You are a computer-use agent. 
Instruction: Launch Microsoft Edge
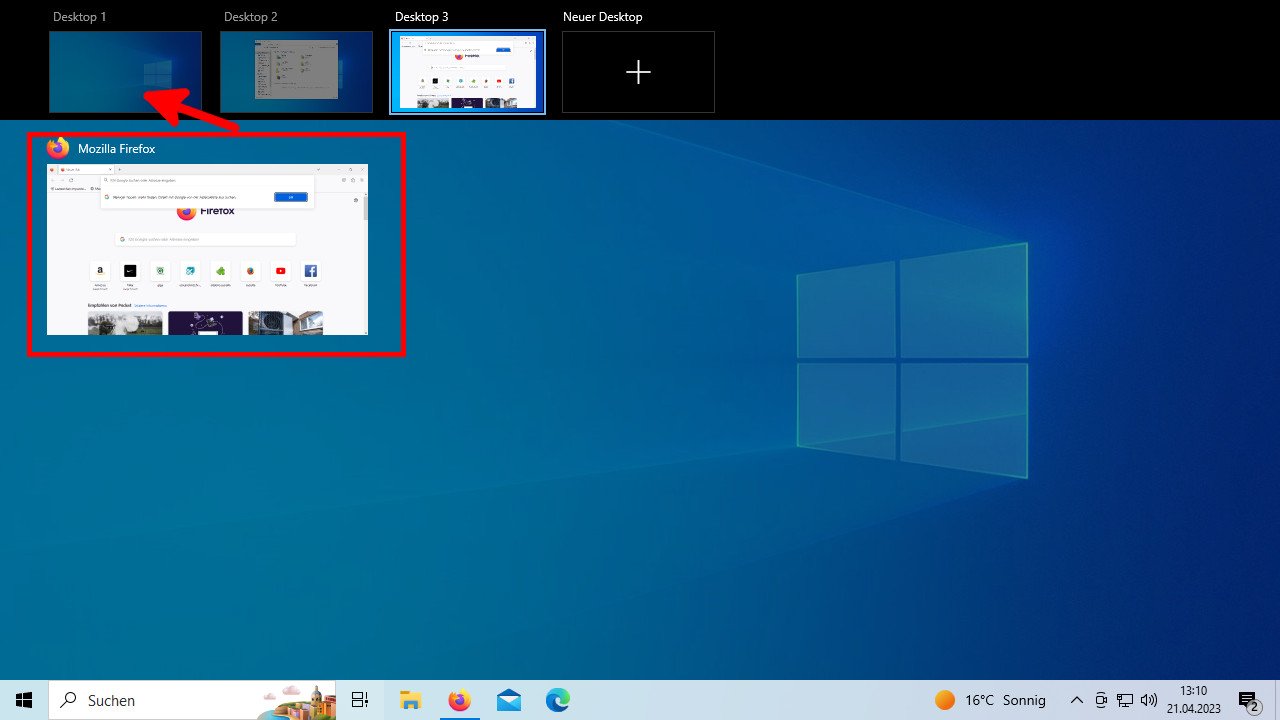557,699
